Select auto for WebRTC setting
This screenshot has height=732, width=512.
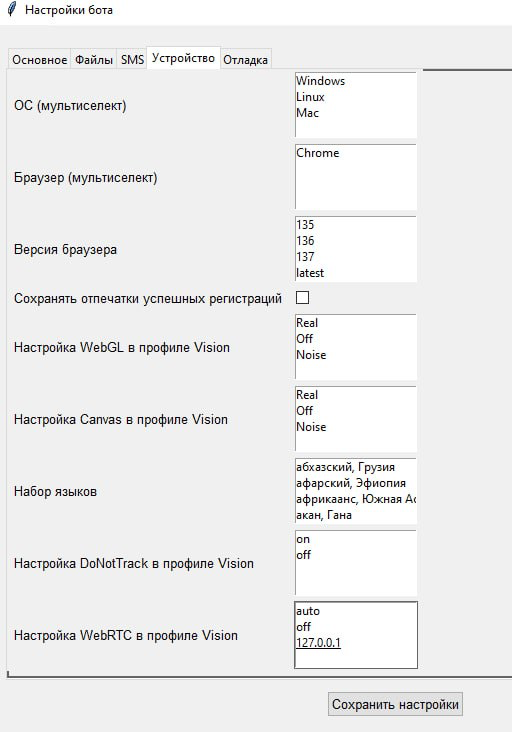(308, 611)
